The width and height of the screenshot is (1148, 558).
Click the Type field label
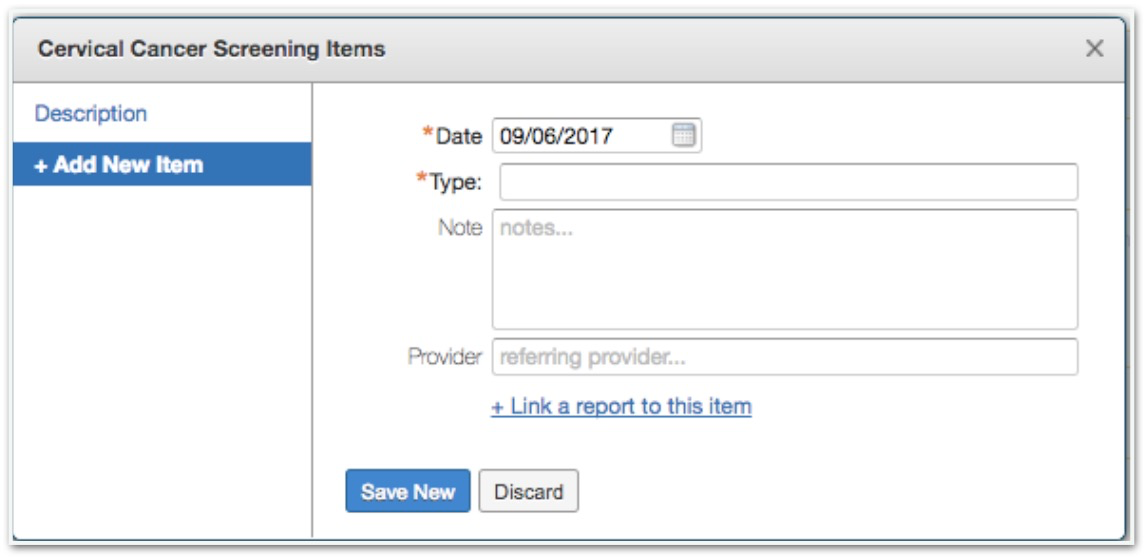(x=456, y=183)
